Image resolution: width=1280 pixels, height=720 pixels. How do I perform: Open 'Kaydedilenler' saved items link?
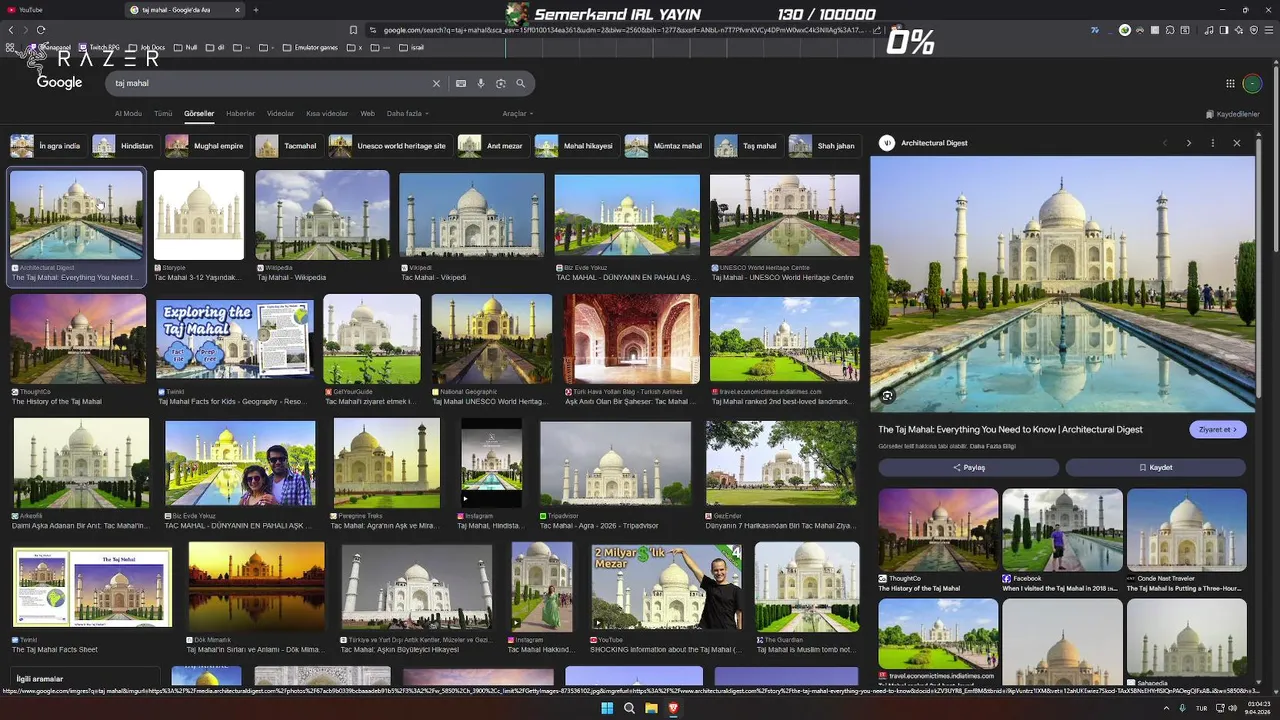pyautogui.click(x=1232, y=114)
